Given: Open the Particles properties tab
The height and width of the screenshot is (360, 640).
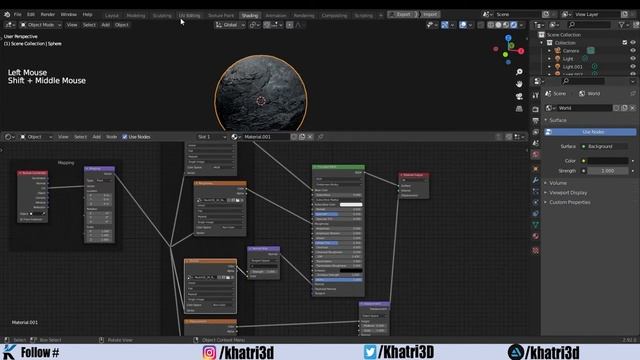Looking at the screenshot, I should pyautogui.click(x=536, y=191).
